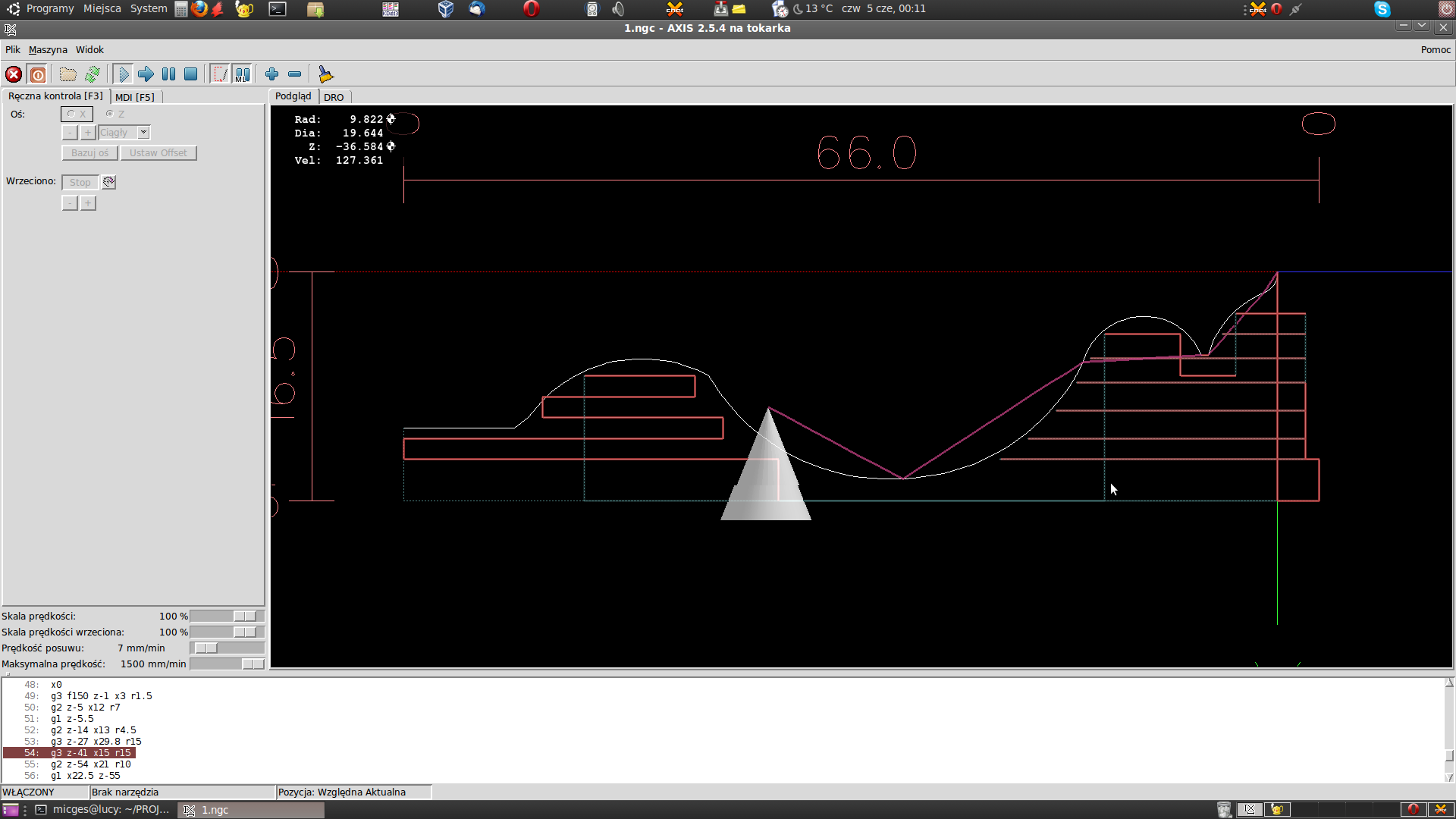Select G-code line 55 g2 z-54
The image size is (1456, 819).
(x=91, y=764)
